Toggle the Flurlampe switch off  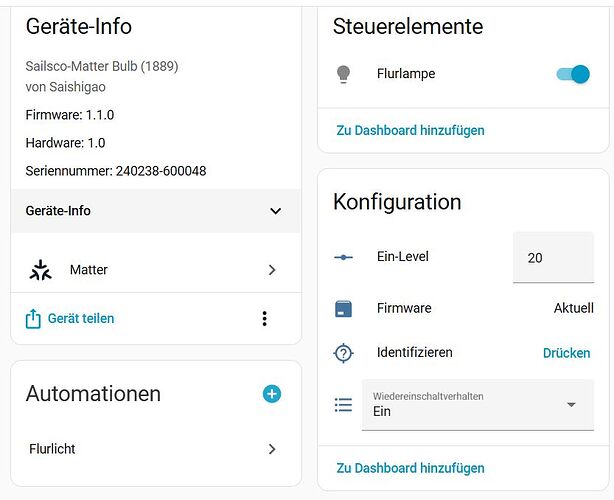[573, 74]
